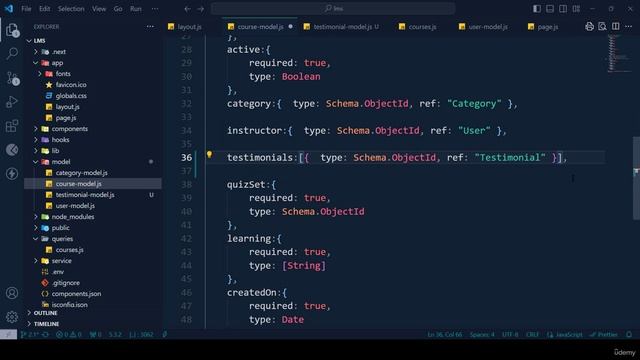Open the Run menu

136,9
